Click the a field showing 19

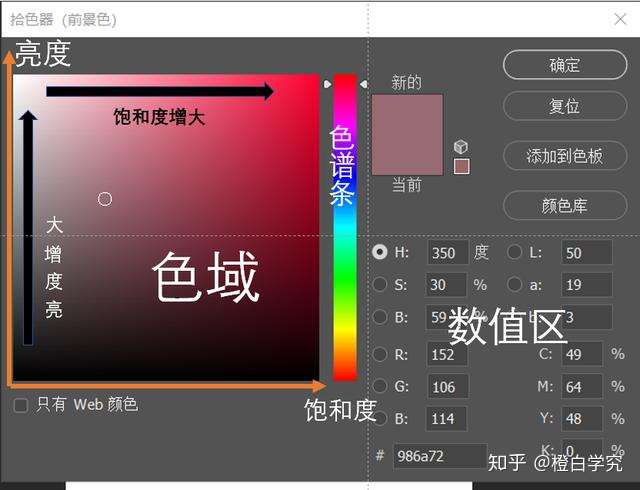click(x=587, y=285)
